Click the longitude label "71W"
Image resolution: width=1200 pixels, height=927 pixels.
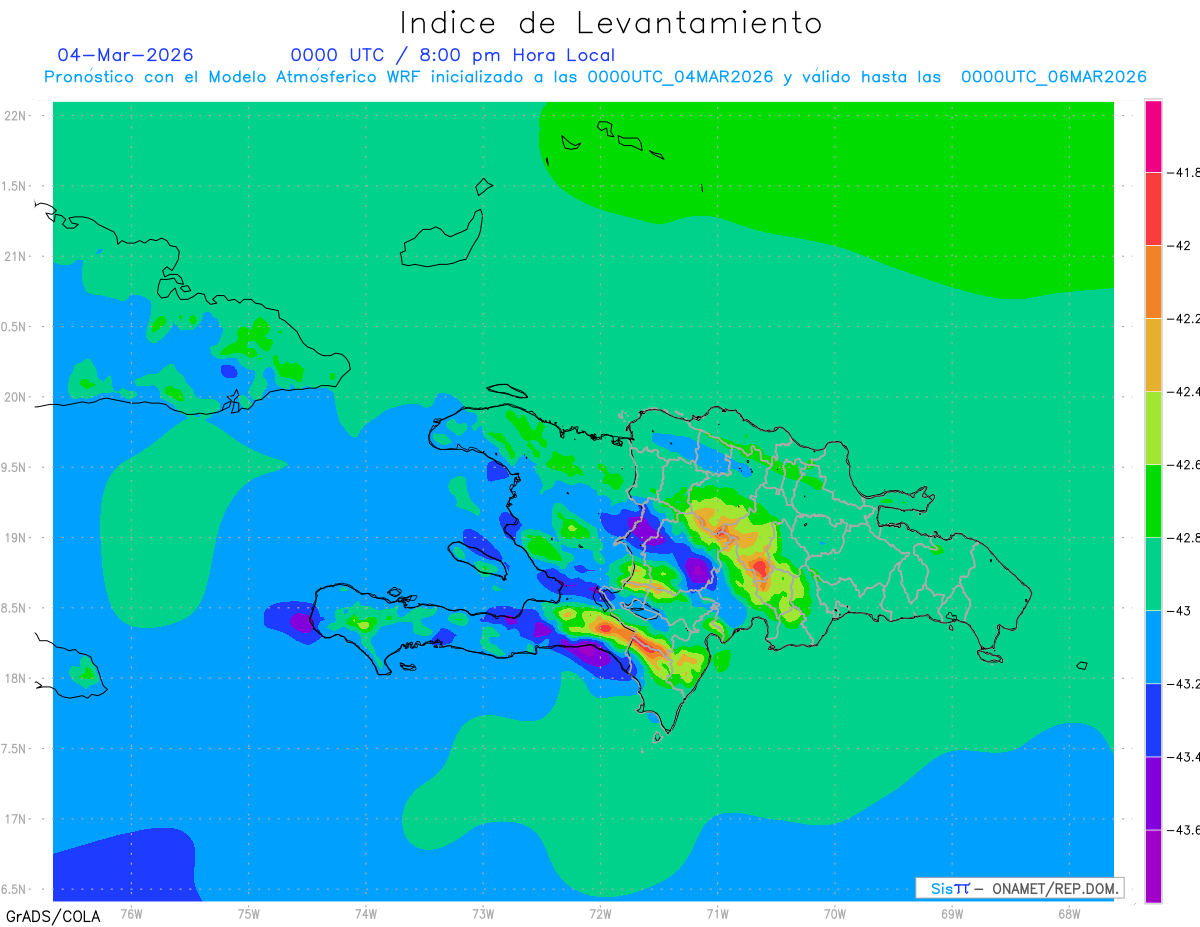coord(717,913)
